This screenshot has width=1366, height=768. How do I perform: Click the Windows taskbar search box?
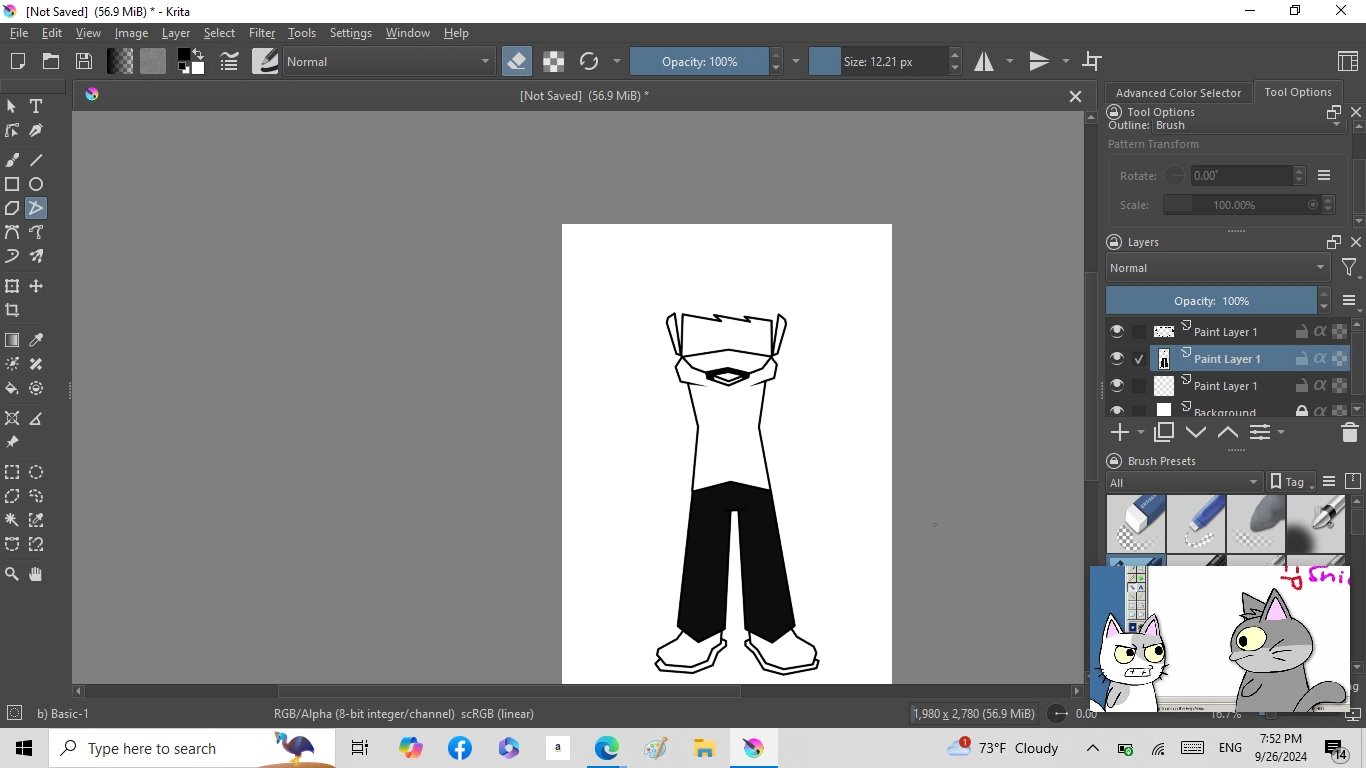pyautogui.click(x=152, y=748)
